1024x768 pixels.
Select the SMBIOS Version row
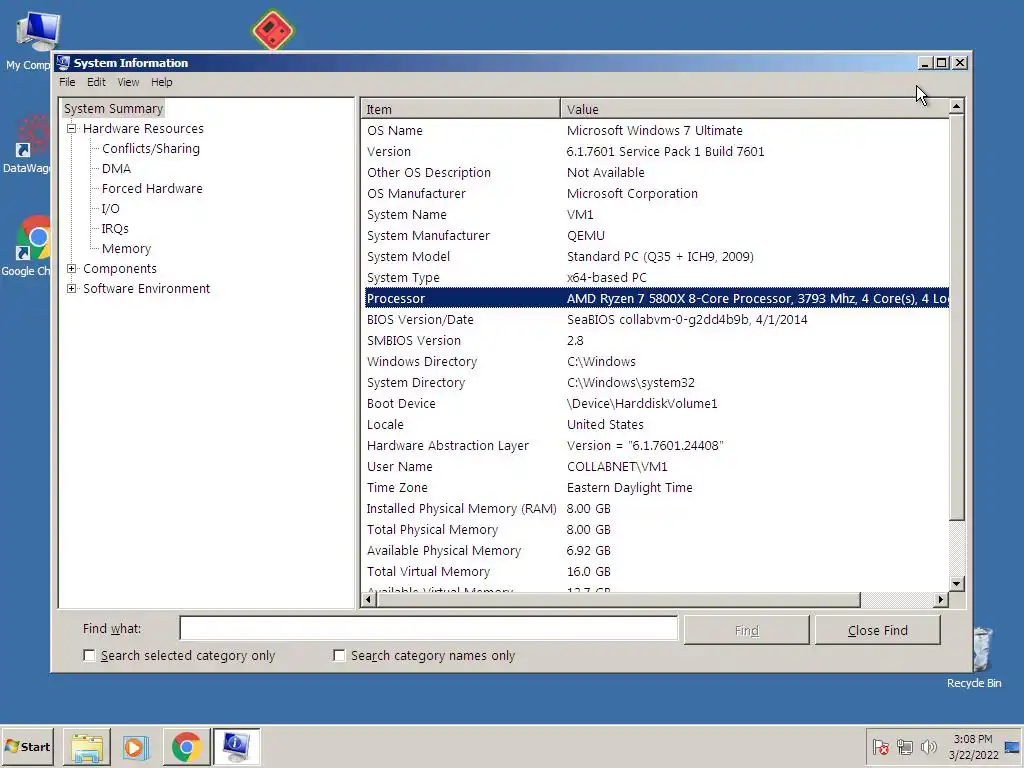[656, 340]
